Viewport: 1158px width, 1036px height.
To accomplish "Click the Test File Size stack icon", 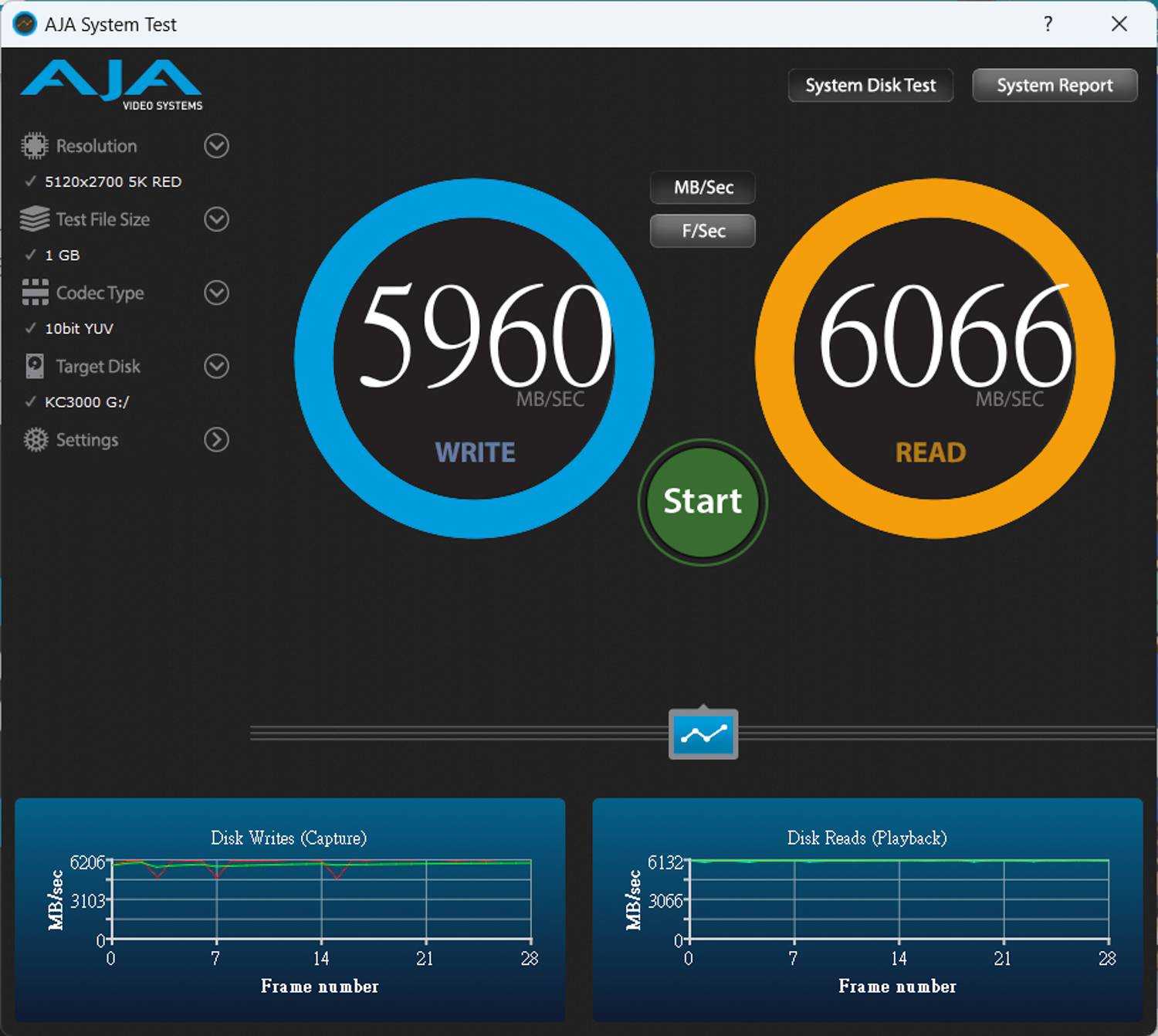I will 34,219.
